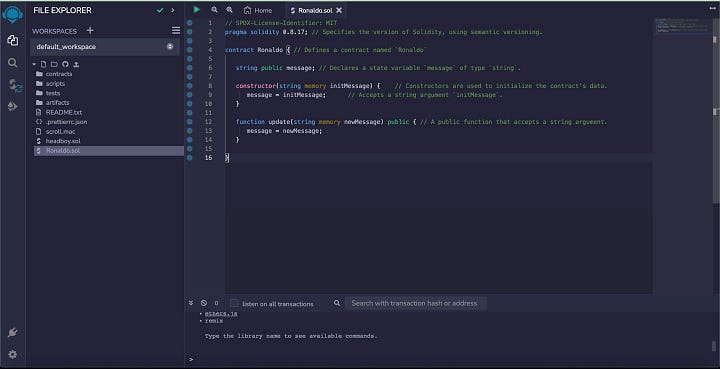Toggle breakpoint dot on line 6
720x369 pixels.
pyautogui.click(x=189, y=68)
